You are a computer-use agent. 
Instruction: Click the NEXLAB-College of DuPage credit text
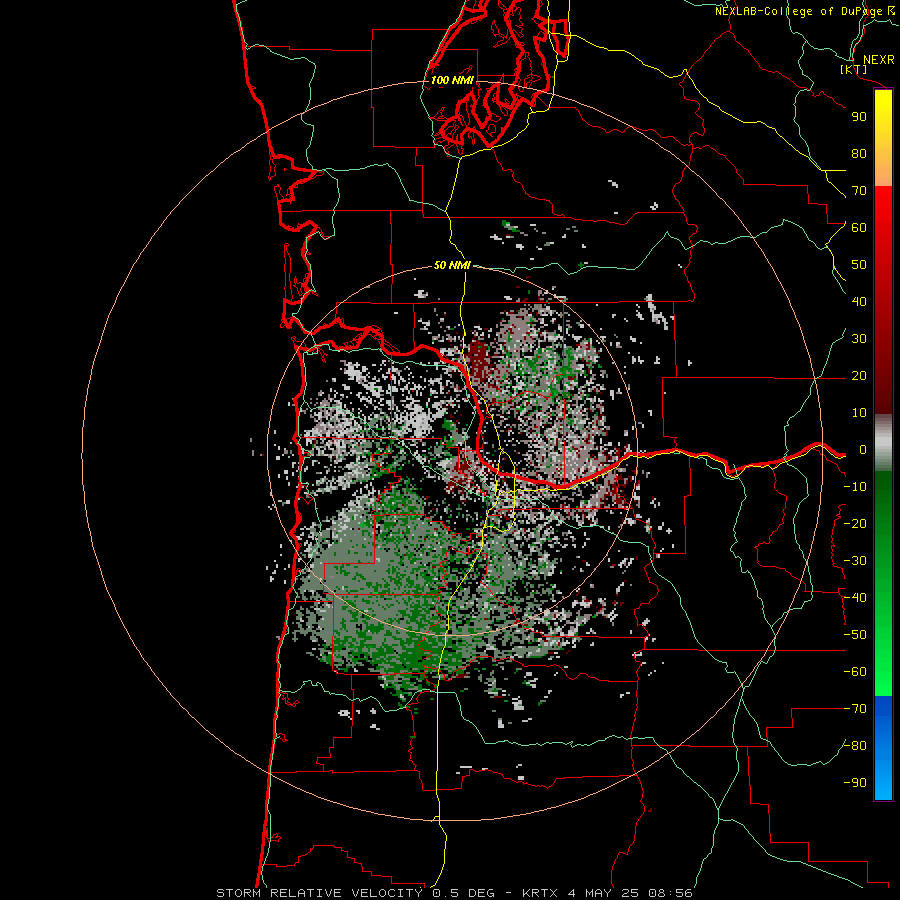(x=804, y=11)
